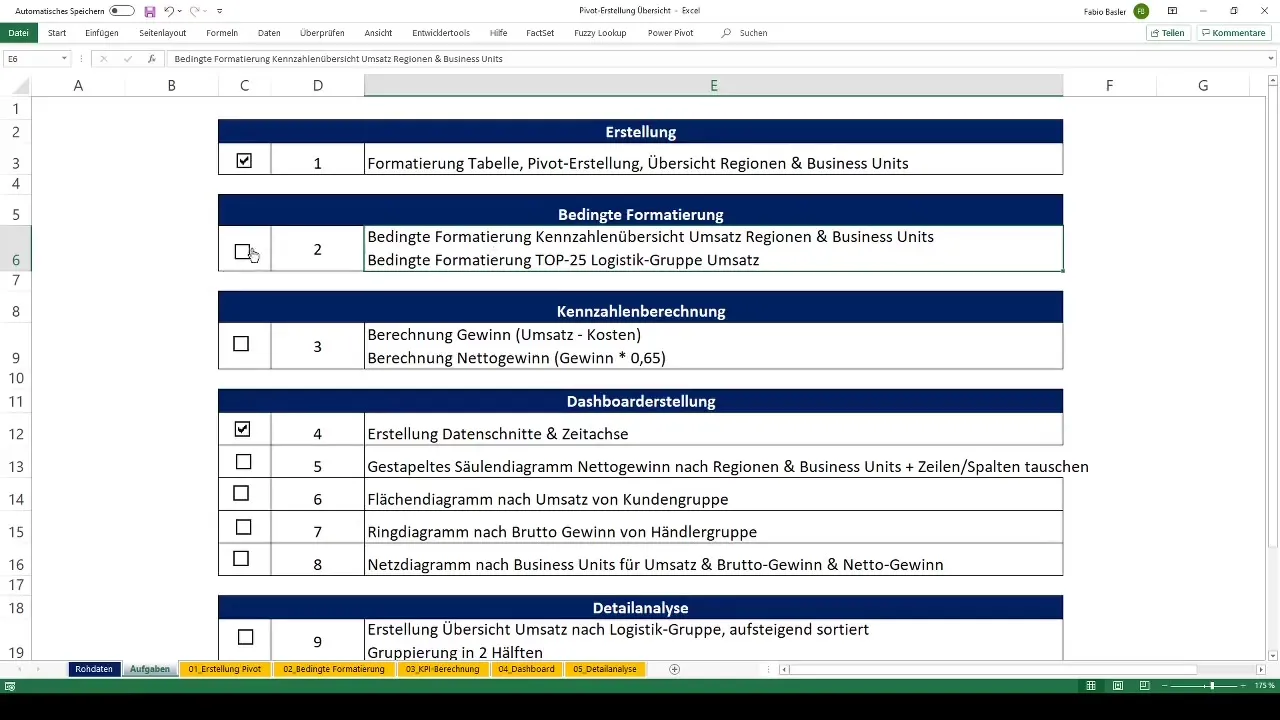Select the cell 'Flächendiagramm nach Umsatz von Kundengruppe'
This screenshot has width=1280, height=720.
714,494
